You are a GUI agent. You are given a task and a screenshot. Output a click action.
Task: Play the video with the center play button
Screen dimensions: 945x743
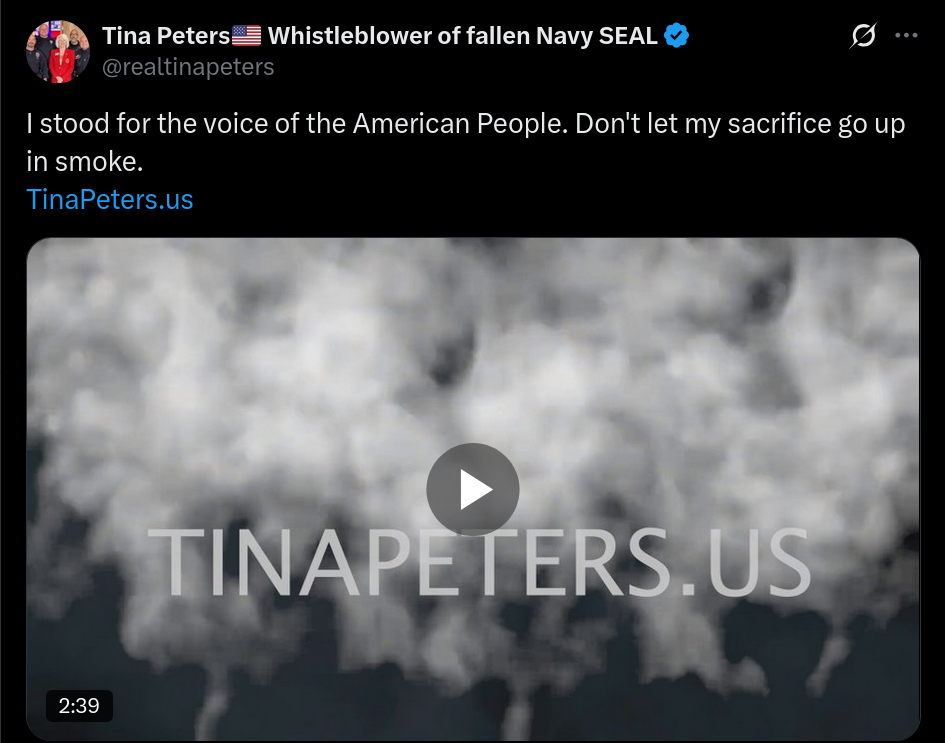click(472, 489)
